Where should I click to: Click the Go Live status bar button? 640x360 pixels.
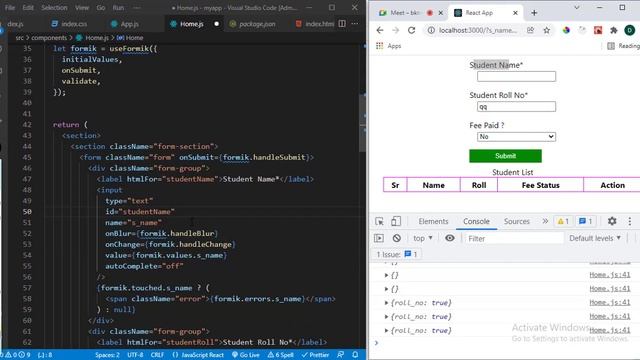pos(246,355)
